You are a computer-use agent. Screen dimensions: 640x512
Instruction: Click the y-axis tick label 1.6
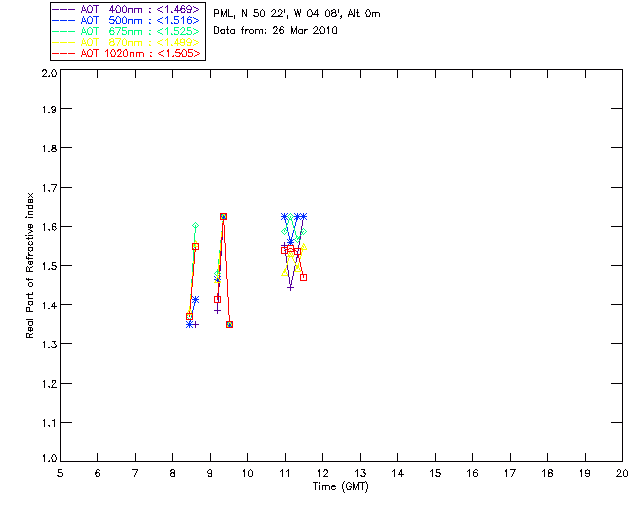49,227
